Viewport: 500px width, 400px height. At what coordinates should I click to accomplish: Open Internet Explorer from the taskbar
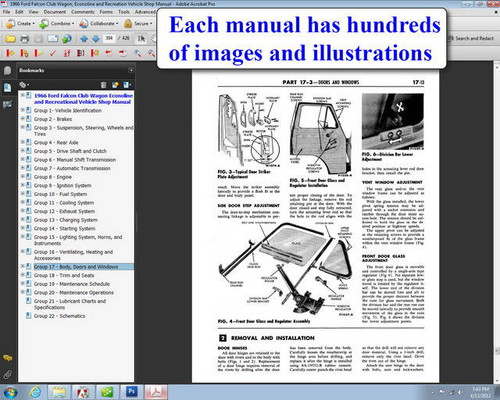coord(35,392)
